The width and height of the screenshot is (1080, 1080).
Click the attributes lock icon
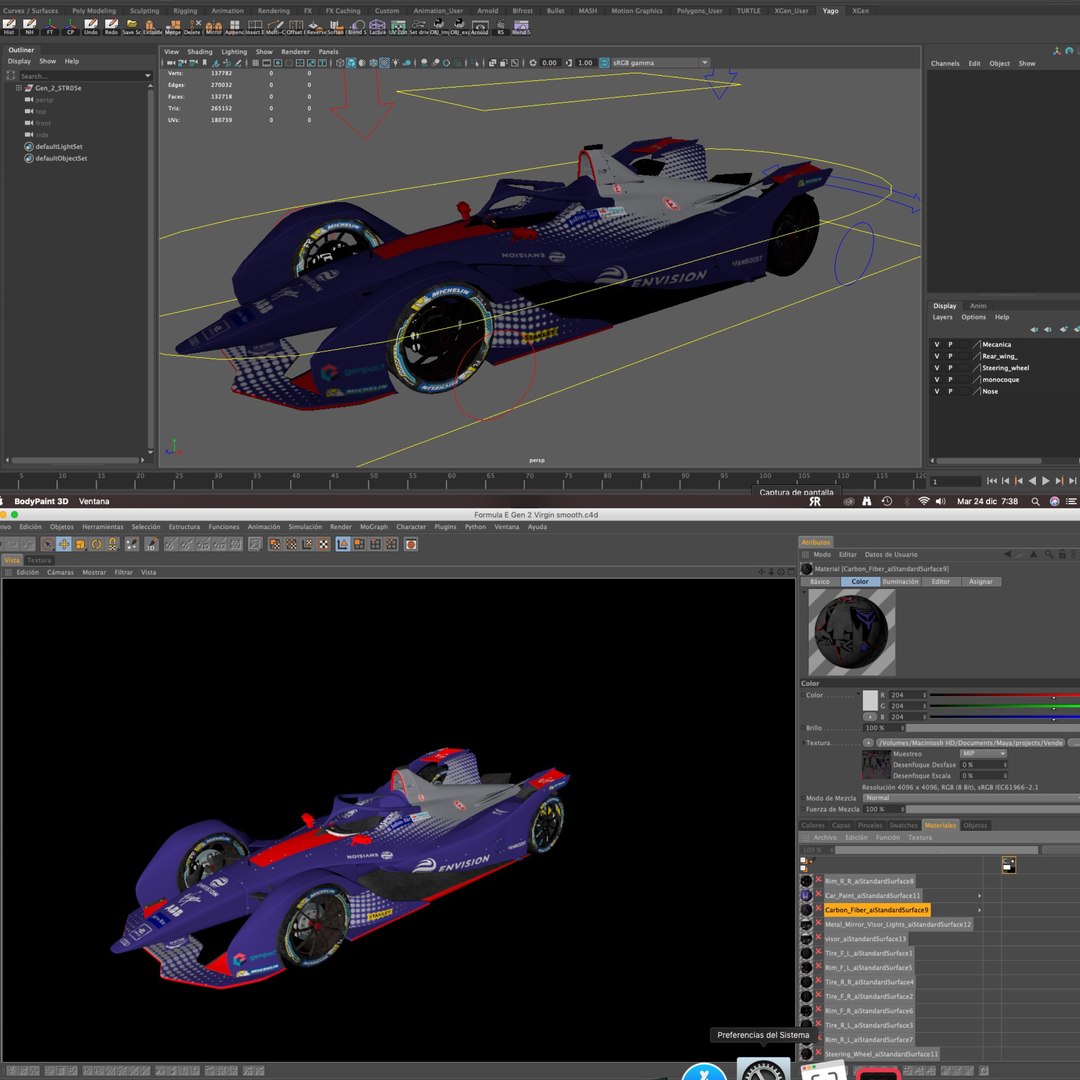pos(1062,554)
